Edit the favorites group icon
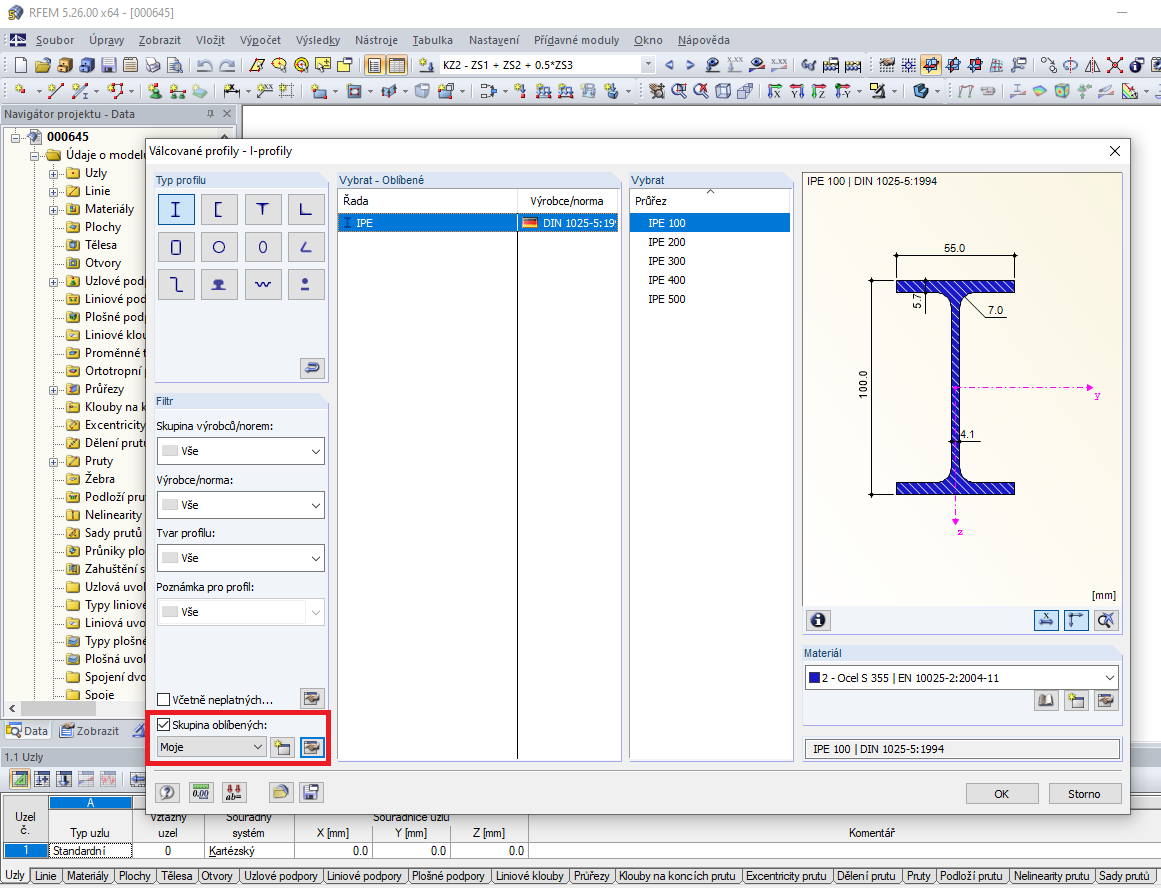Image resolution: width=1161 pixels, height=888 pixels. tap(312, 747)
